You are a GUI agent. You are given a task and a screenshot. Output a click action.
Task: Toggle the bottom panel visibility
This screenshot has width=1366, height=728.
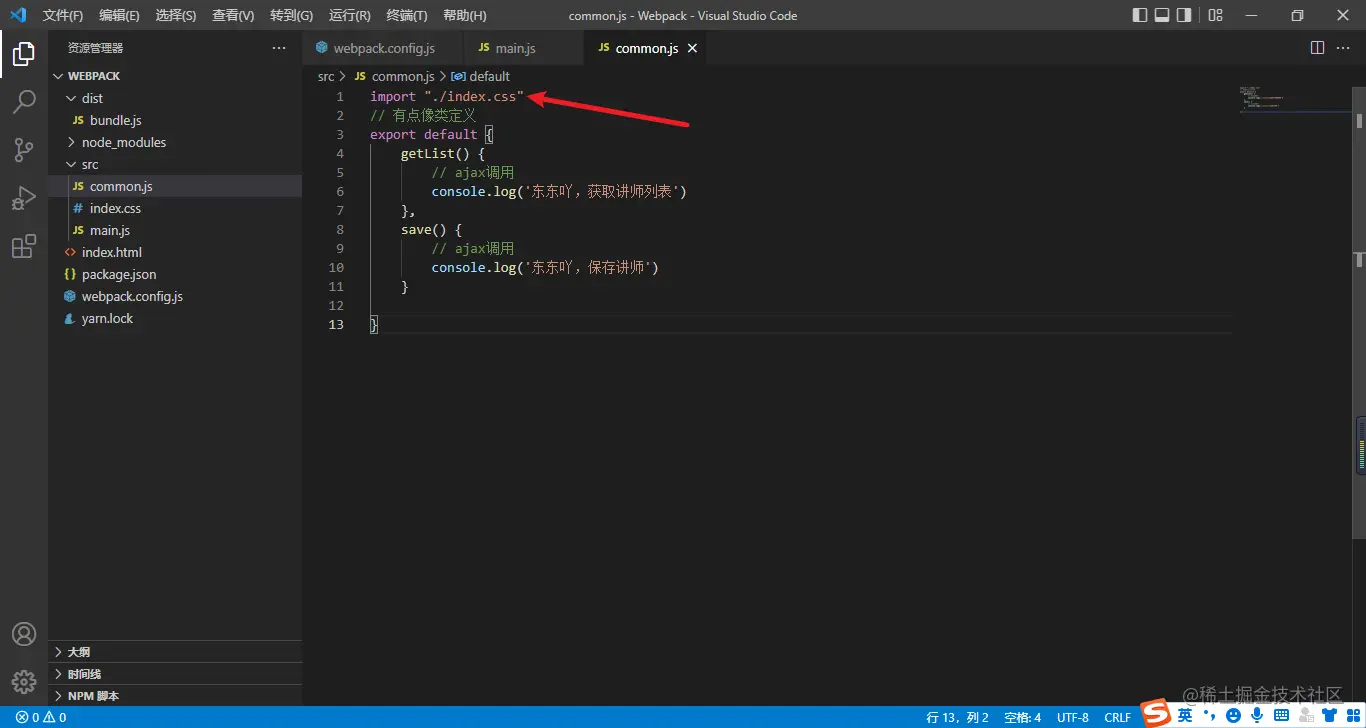coord(1162,15)
